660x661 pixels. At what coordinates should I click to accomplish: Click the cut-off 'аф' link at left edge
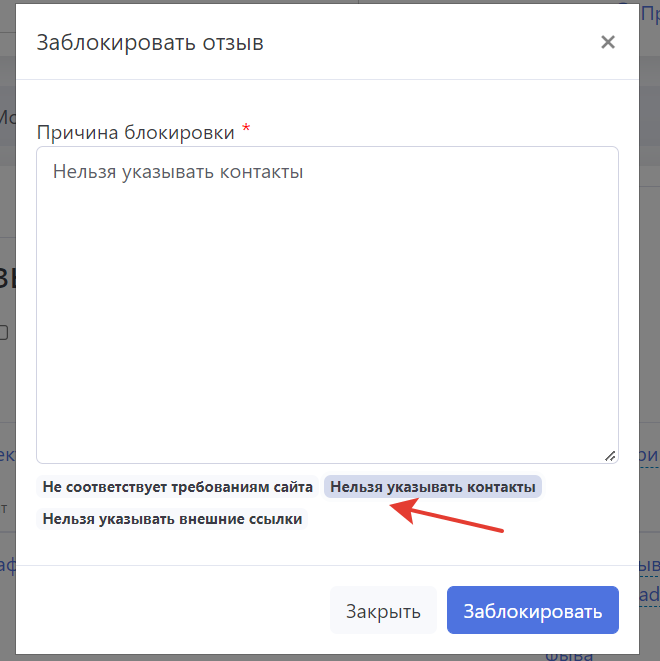point(8,566)
